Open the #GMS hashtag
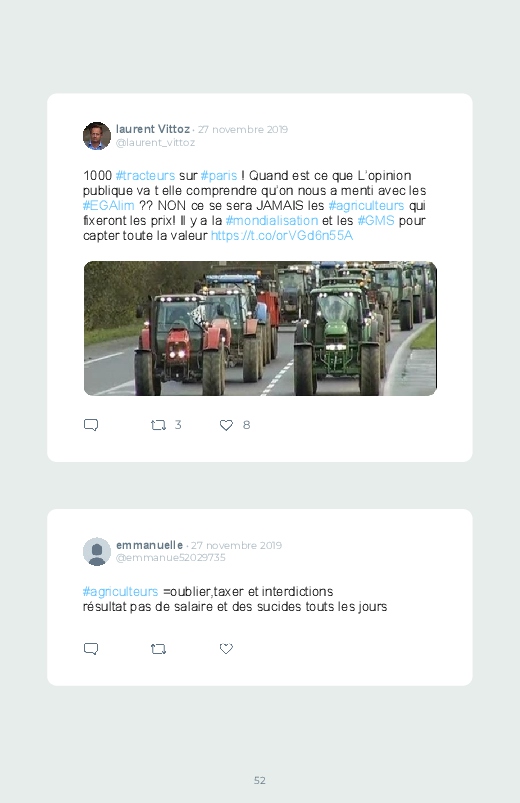The width and height of the screenshot is (520, 803). [376, 221]
